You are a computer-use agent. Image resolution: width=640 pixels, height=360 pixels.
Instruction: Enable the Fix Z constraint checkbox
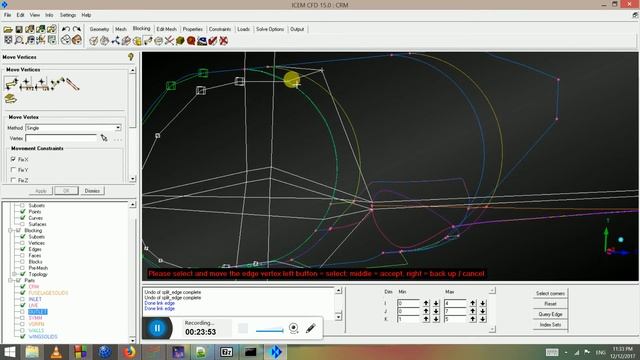tap(13, 180)
